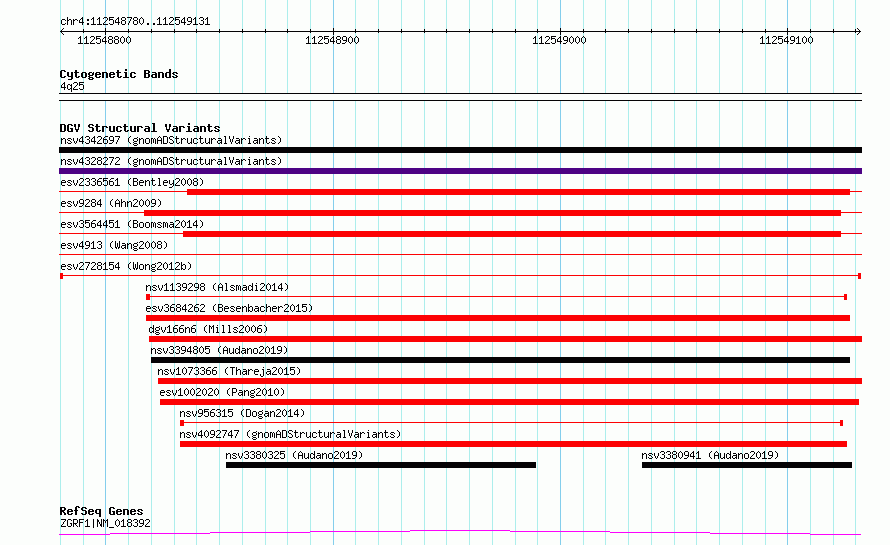This screenshot has height=545, width=890.
Task: Open the DGV Structural Variants track heading
Action: [140, 128]
